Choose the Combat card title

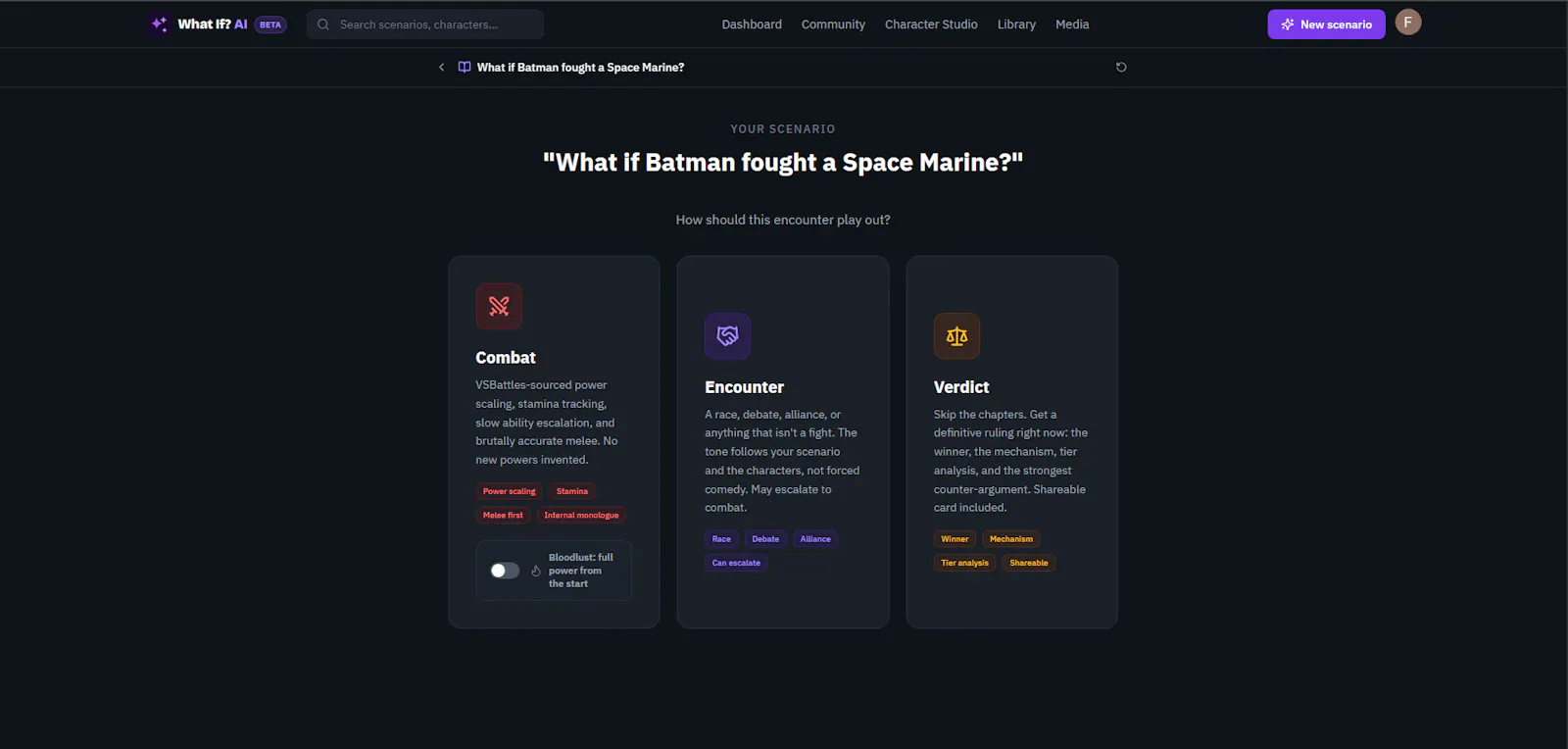506,358
